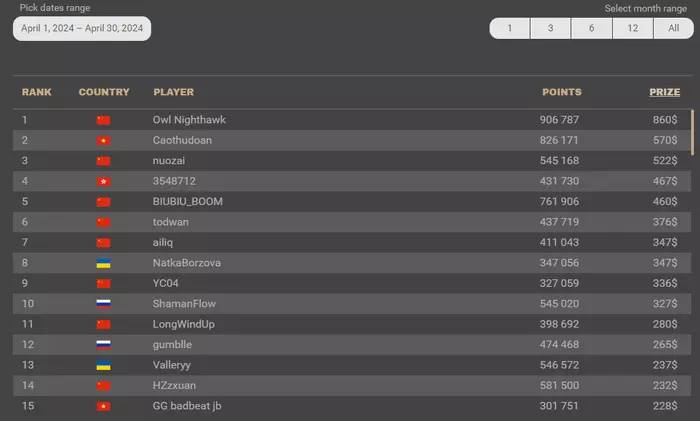Click NatkaBorzova's country flag icon
The image size is (700, 421).
pos(103,263)
